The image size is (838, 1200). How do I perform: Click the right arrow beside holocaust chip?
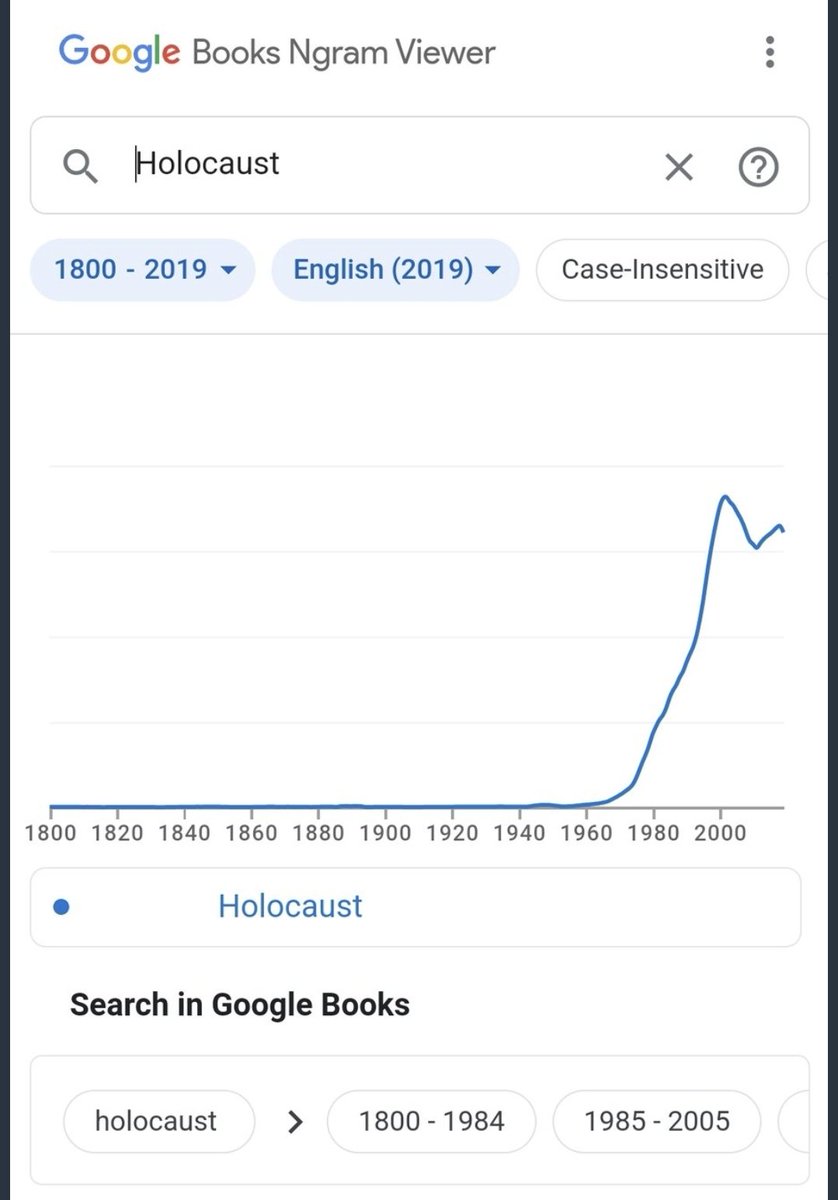(x=295, y=1121)
